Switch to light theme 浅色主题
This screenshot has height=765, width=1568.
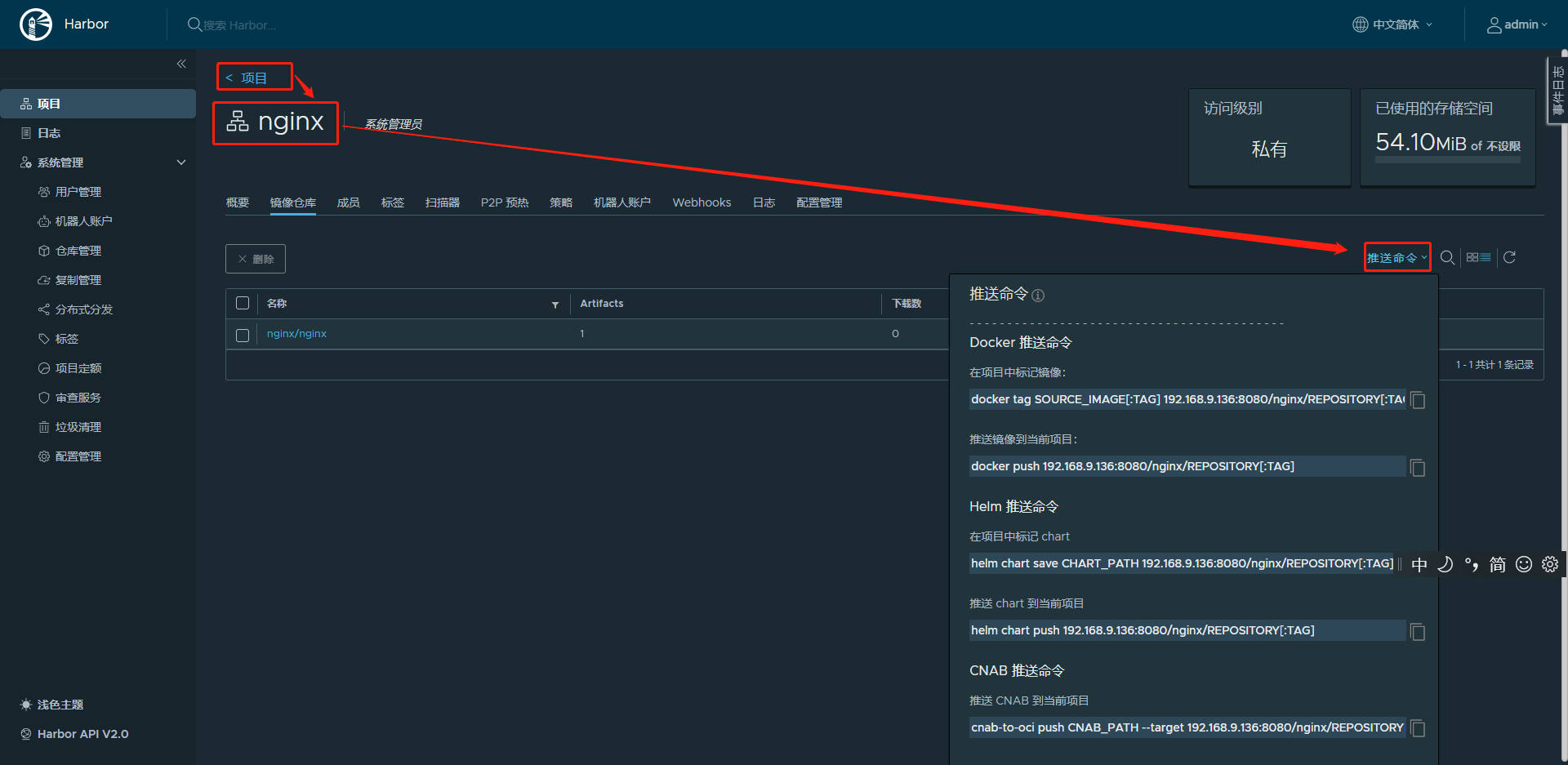tap(52, 705)
